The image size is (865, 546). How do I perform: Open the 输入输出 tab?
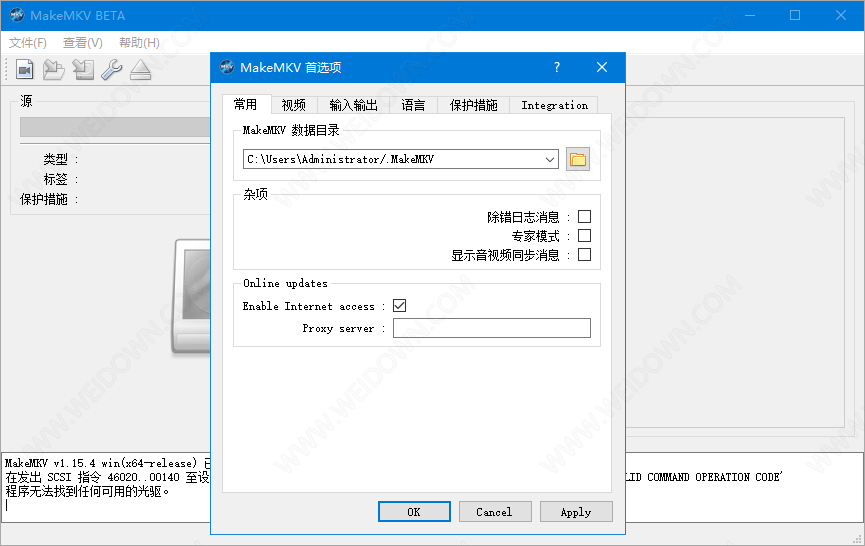[x=354, y=105]
